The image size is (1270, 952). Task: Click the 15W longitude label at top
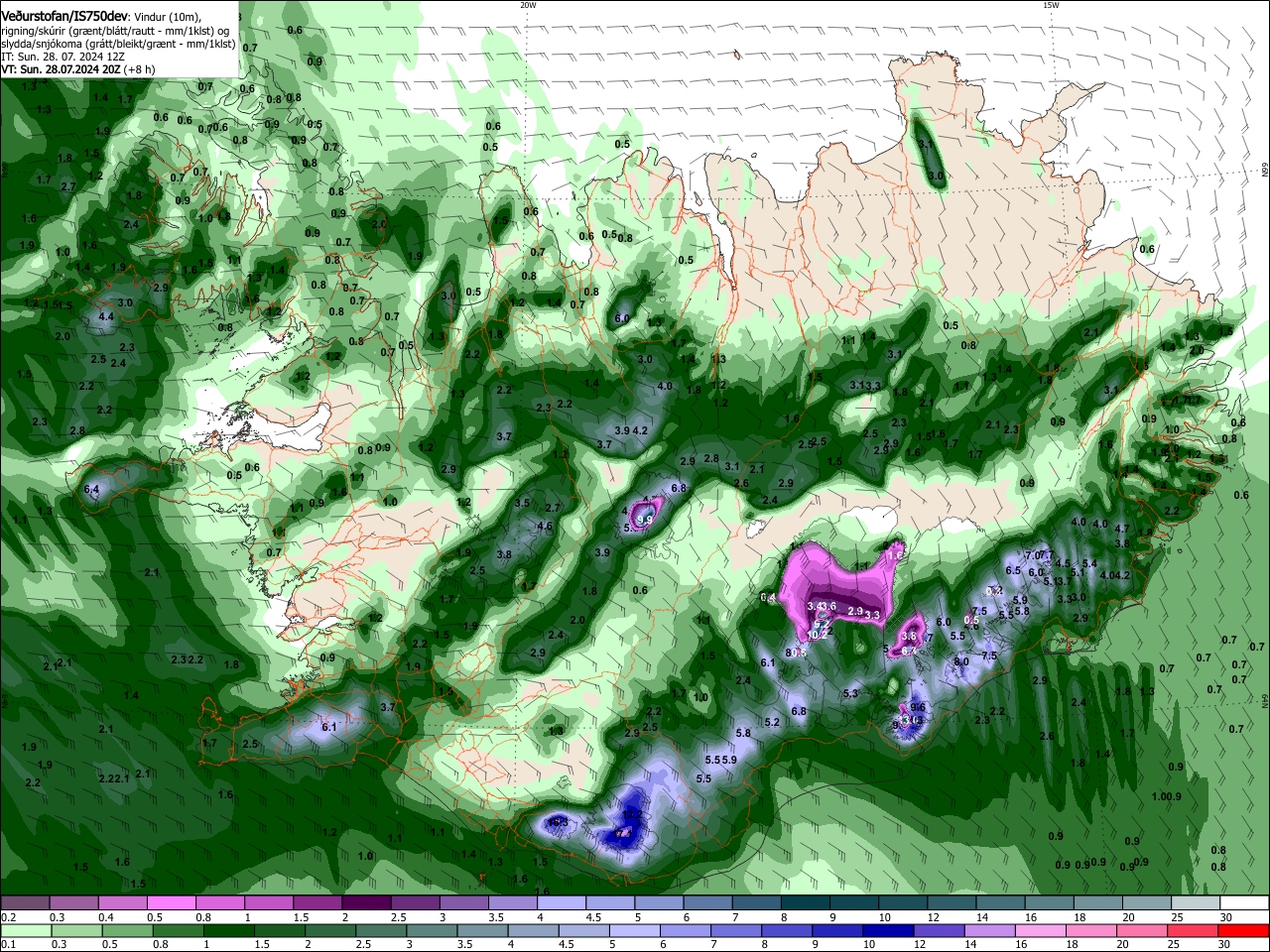1051,5
